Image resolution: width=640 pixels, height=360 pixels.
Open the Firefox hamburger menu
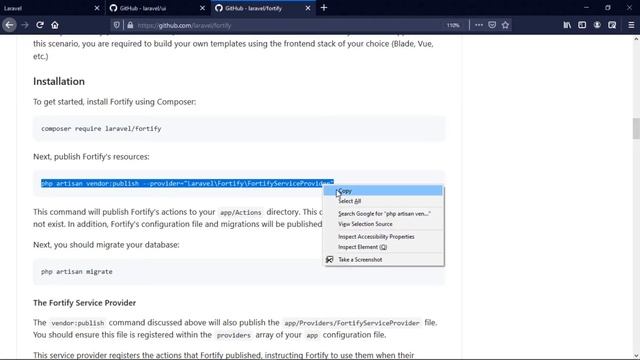631,25
